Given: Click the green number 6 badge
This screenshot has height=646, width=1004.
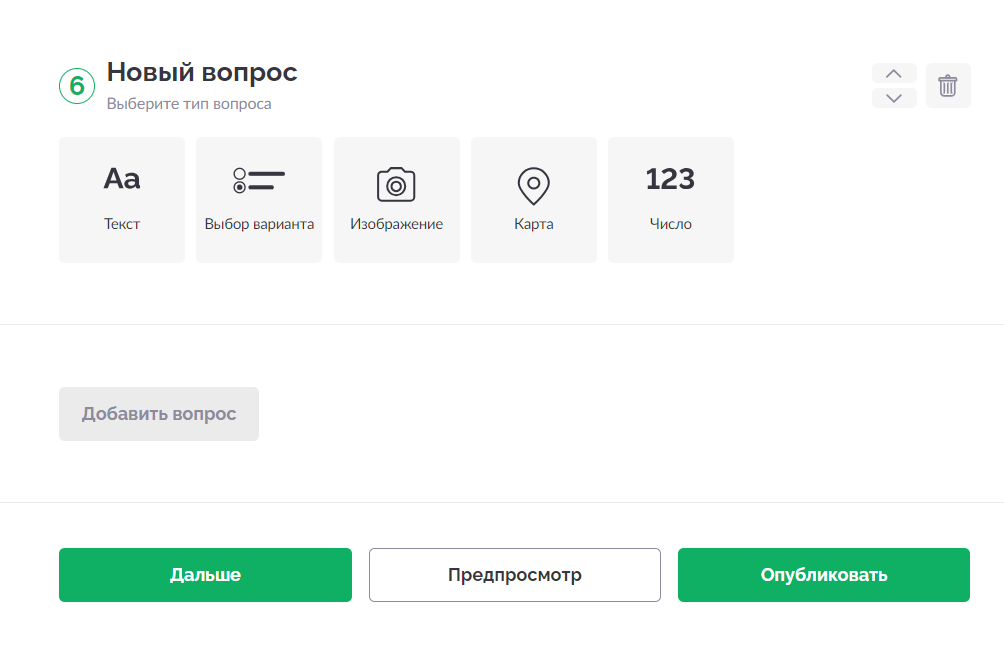Looking at the screenshot, I should (77, 86).
